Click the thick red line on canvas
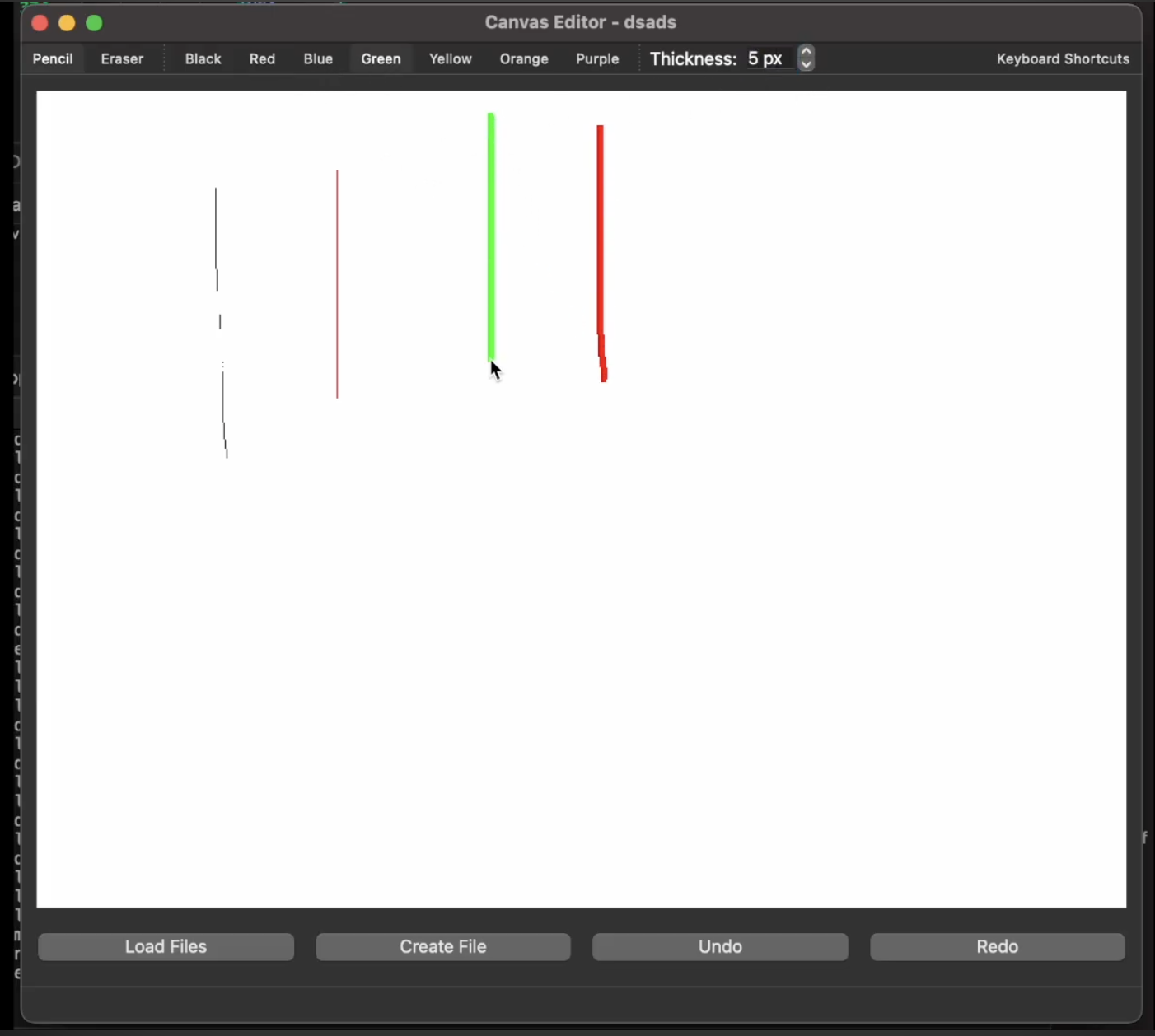The width and height of the screenshot is (1155, 1036). 600,231
